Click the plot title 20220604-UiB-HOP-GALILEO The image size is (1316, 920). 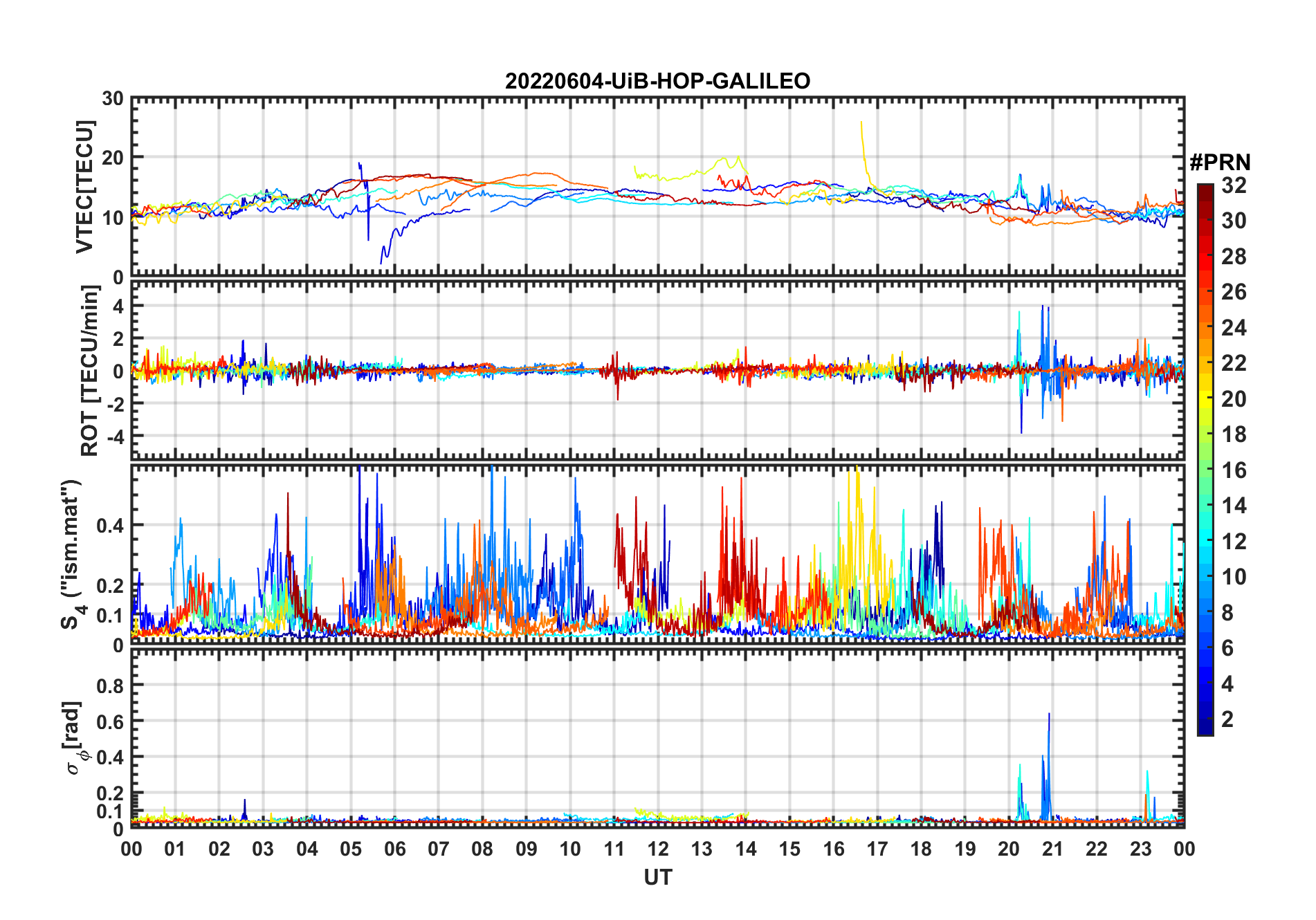(x=657, y=82)
